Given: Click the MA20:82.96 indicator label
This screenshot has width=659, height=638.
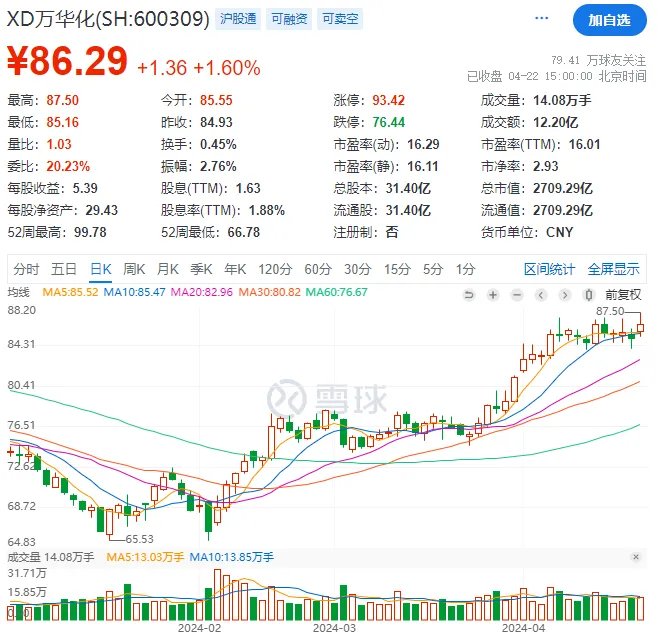Looking at the screenshot, I should (202, 292).
